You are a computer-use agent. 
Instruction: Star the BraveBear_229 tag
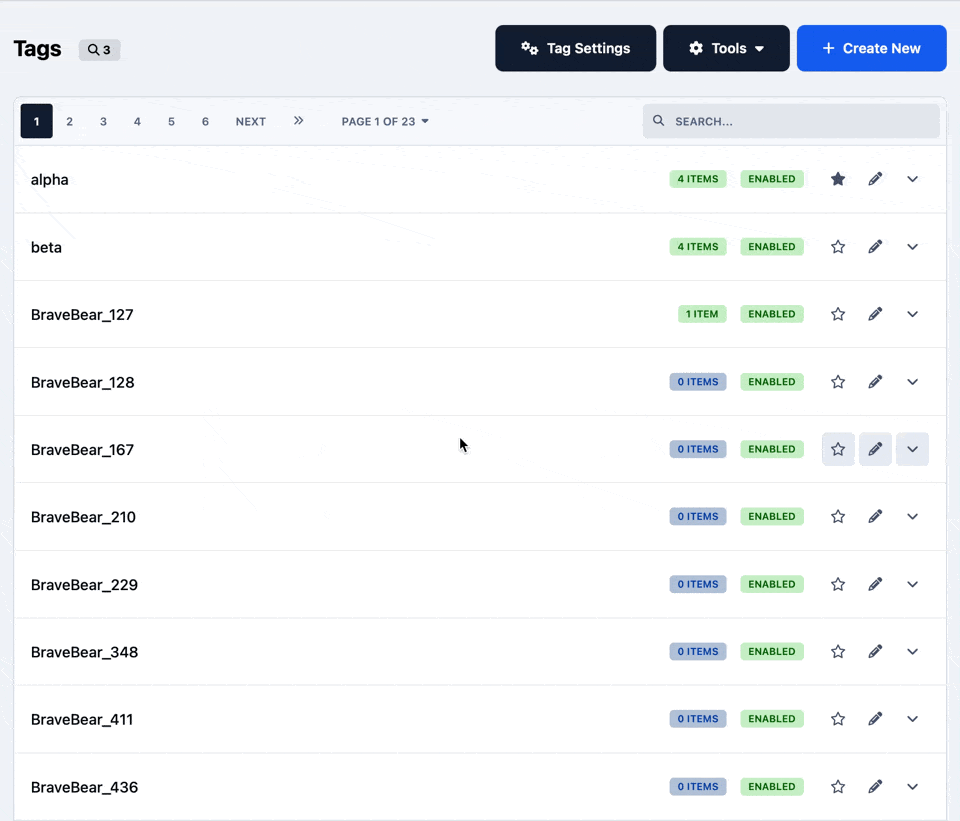(838, 584)
